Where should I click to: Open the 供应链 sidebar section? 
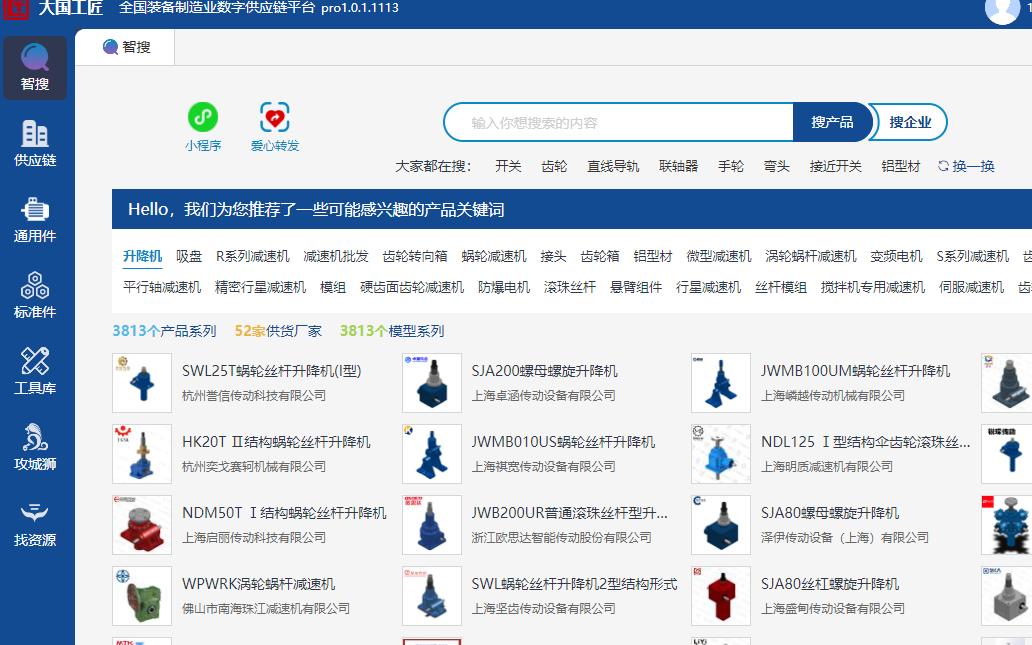[x=35, y=143]
